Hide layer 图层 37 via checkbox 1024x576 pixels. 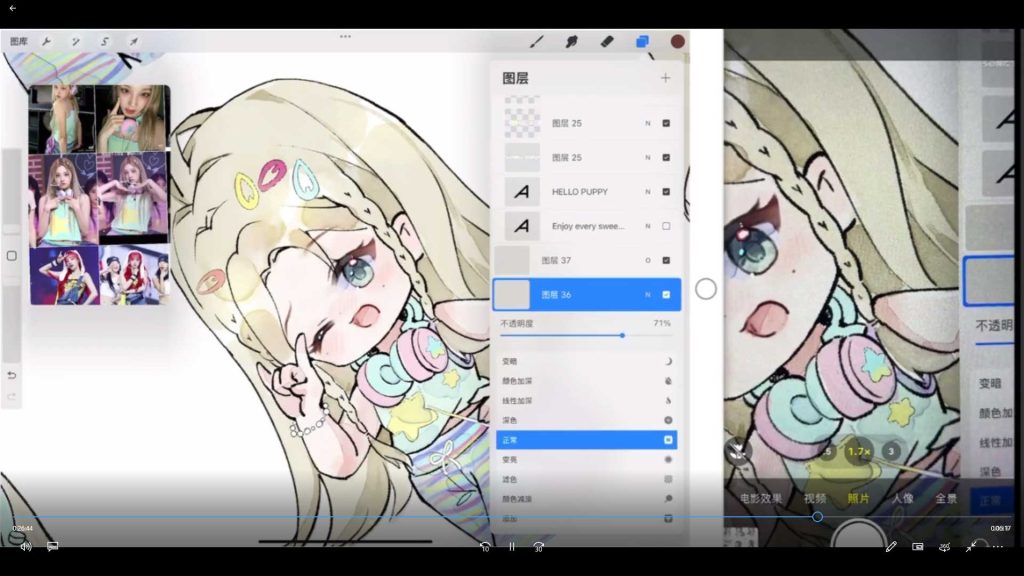(666, 260)
